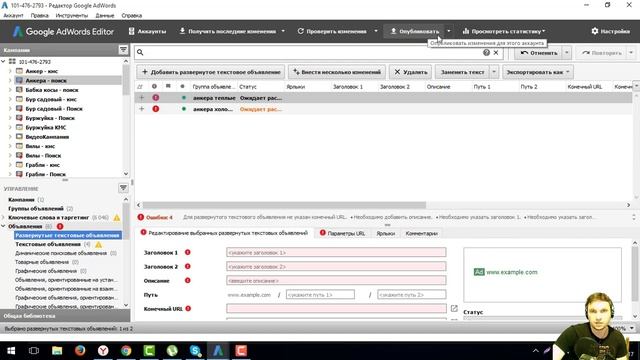Click the Заголовок 1 input field
This screenshot has height=360, width=640.
coord(336,253)
